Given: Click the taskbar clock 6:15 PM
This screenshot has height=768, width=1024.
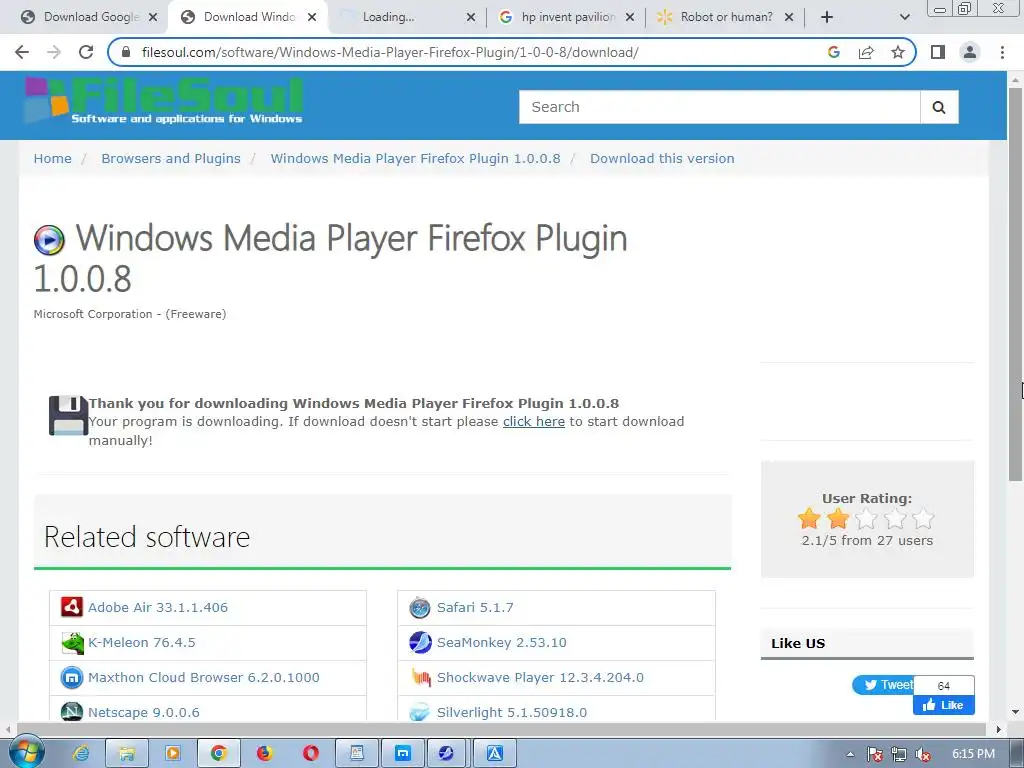Looking at the screenshot, I should [973, 754].
